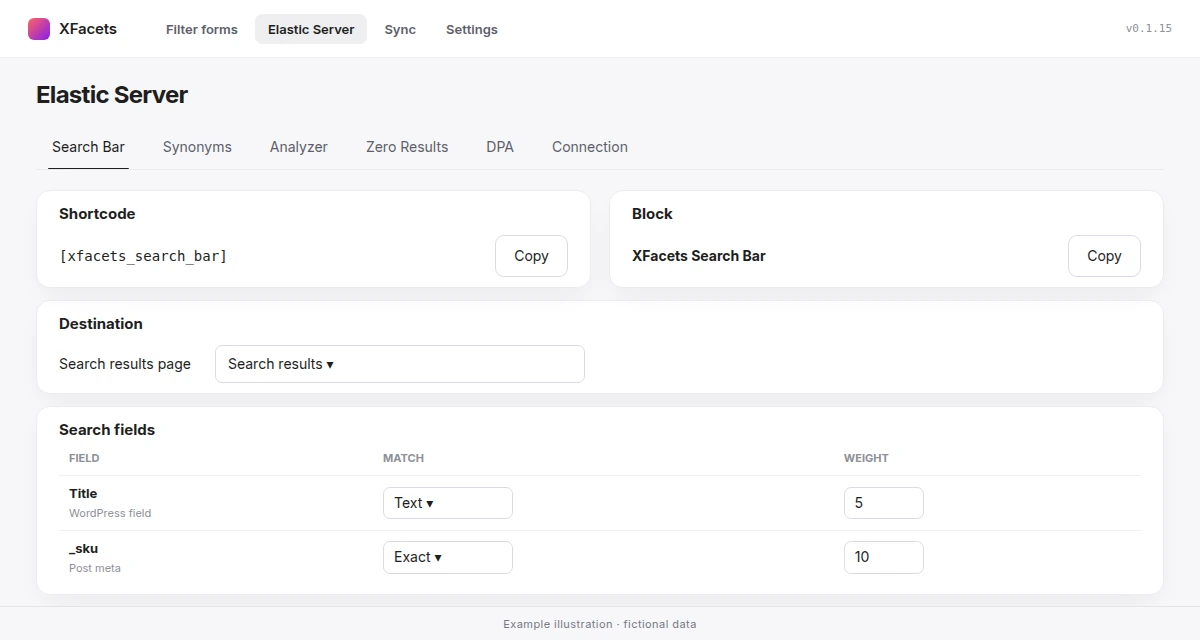Open the Settings nav item
The image size is (1200, 640).
click(472, 29)
